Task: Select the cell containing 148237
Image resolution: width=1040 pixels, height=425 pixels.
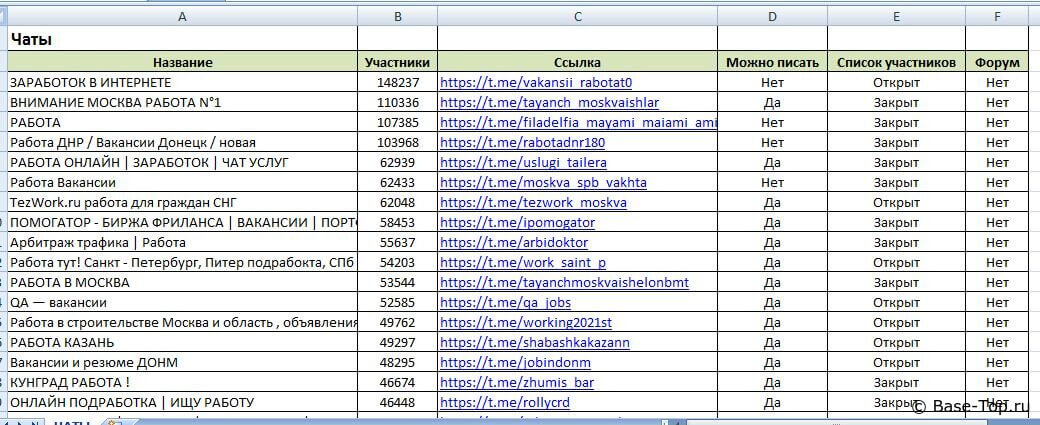Action: click(397, 82)
